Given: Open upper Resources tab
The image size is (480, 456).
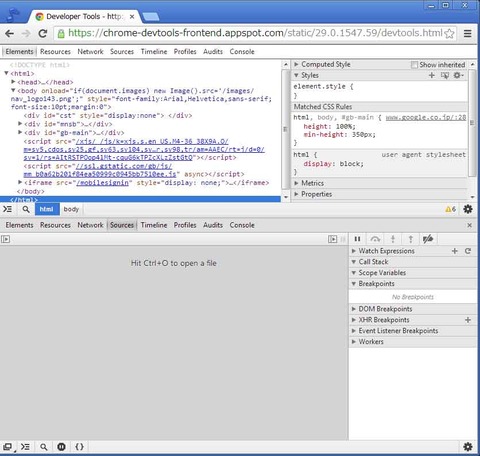Looking at the screenshot, I should [x=55, y=52].
